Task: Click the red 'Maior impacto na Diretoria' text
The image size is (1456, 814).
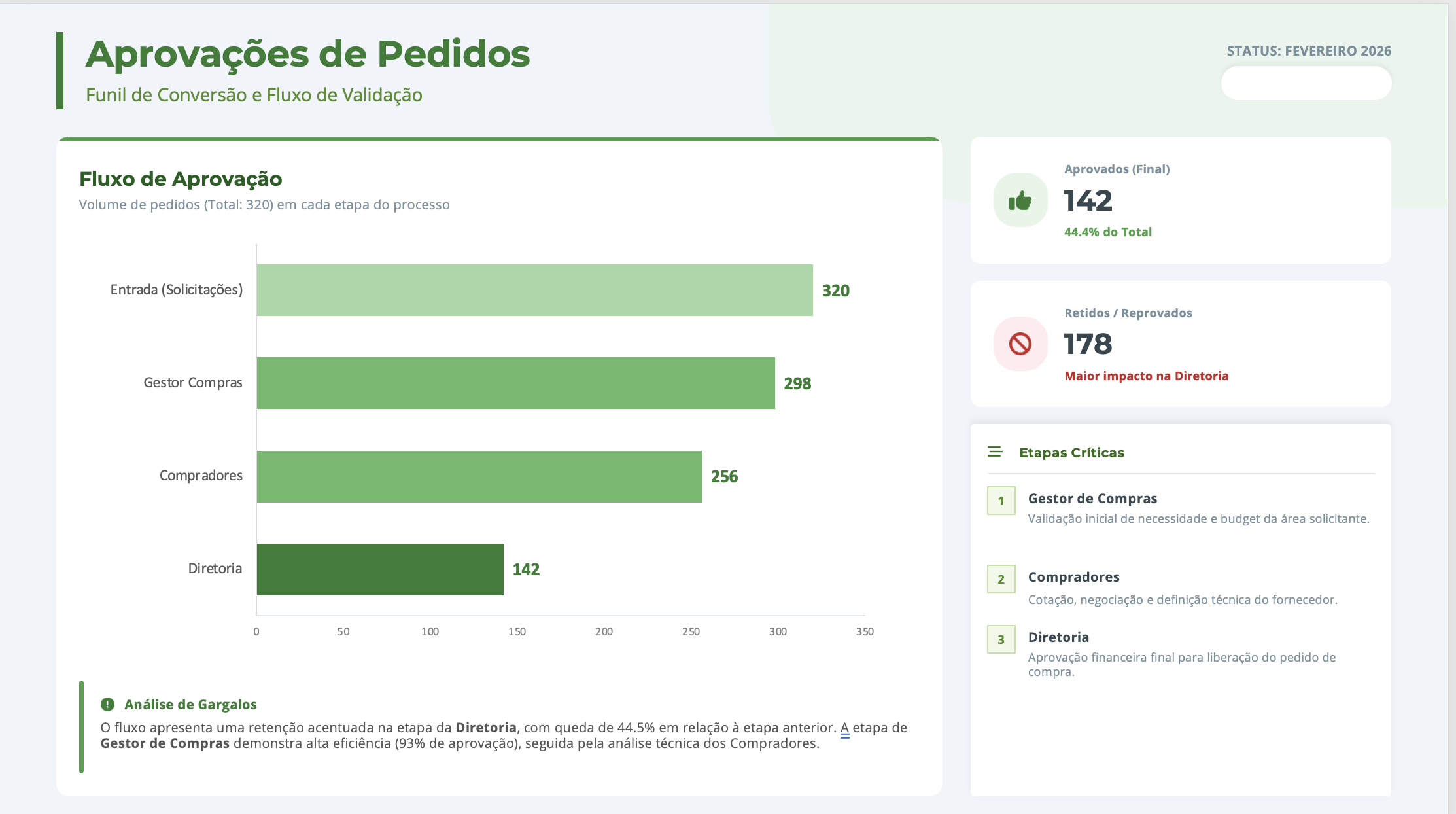Action: (x=1146, y=376)
